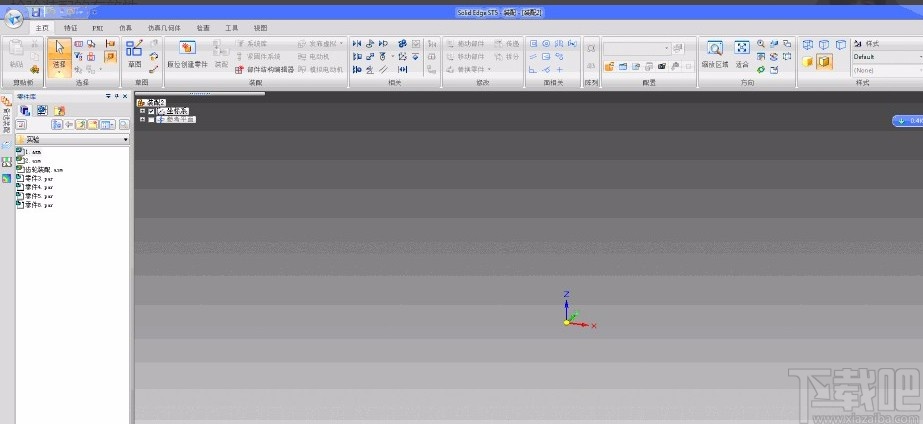Check the 参考平面 visibility checkbox
Viewport: 923px width, 424px height.
coord(151,120)
